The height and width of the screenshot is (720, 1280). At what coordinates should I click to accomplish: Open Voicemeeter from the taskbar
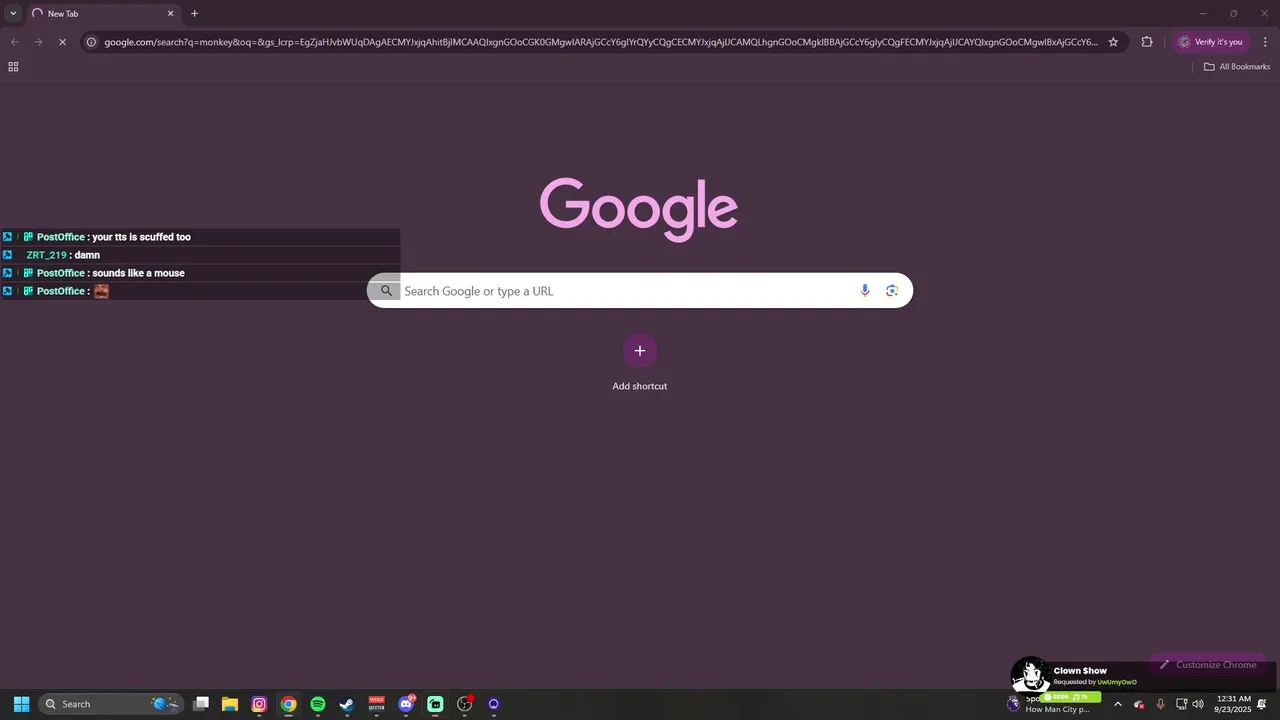click(377, 704)
